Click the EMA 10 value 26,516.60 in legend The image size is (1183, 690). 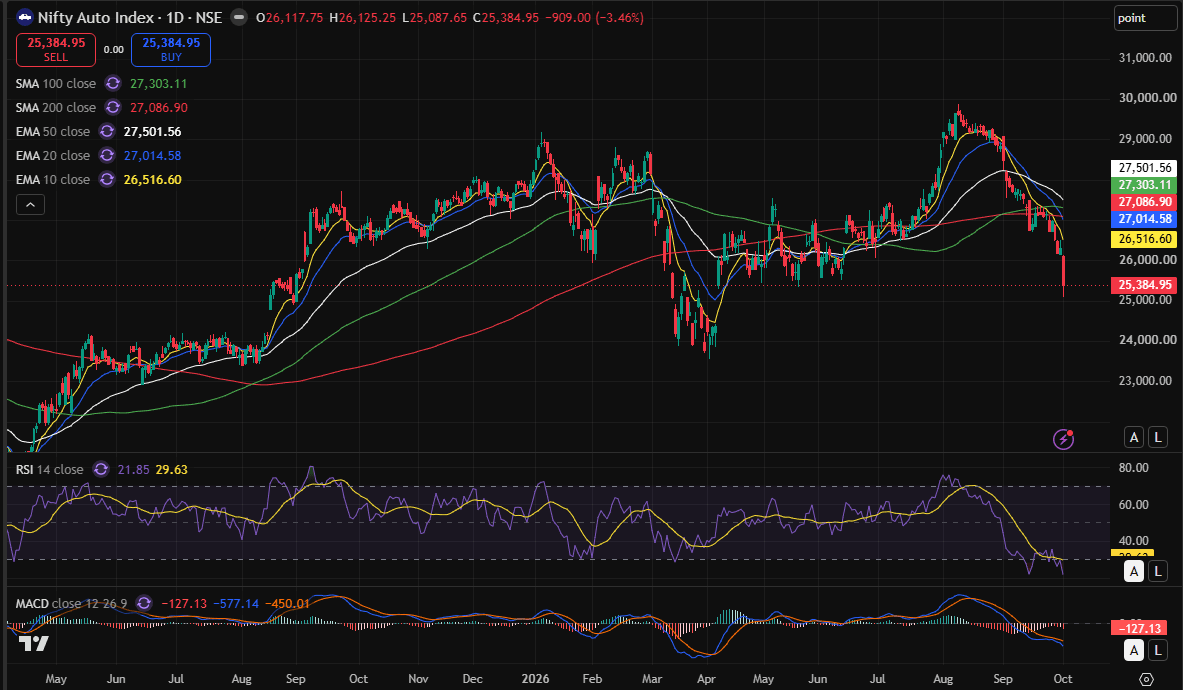pyautogui.click(x=152, y=180)
